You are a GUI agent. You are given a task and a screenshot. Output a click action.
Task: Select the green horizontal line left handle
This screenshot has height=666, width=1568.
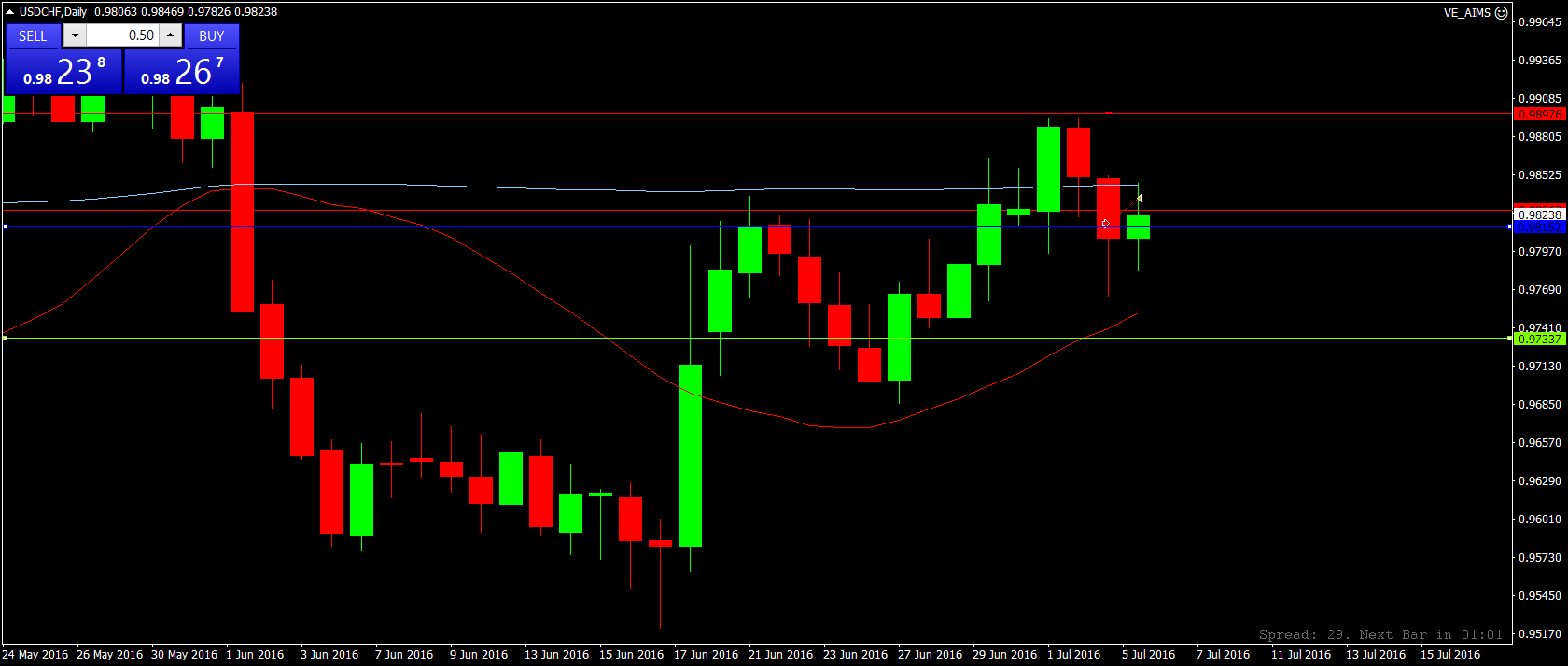5,339
